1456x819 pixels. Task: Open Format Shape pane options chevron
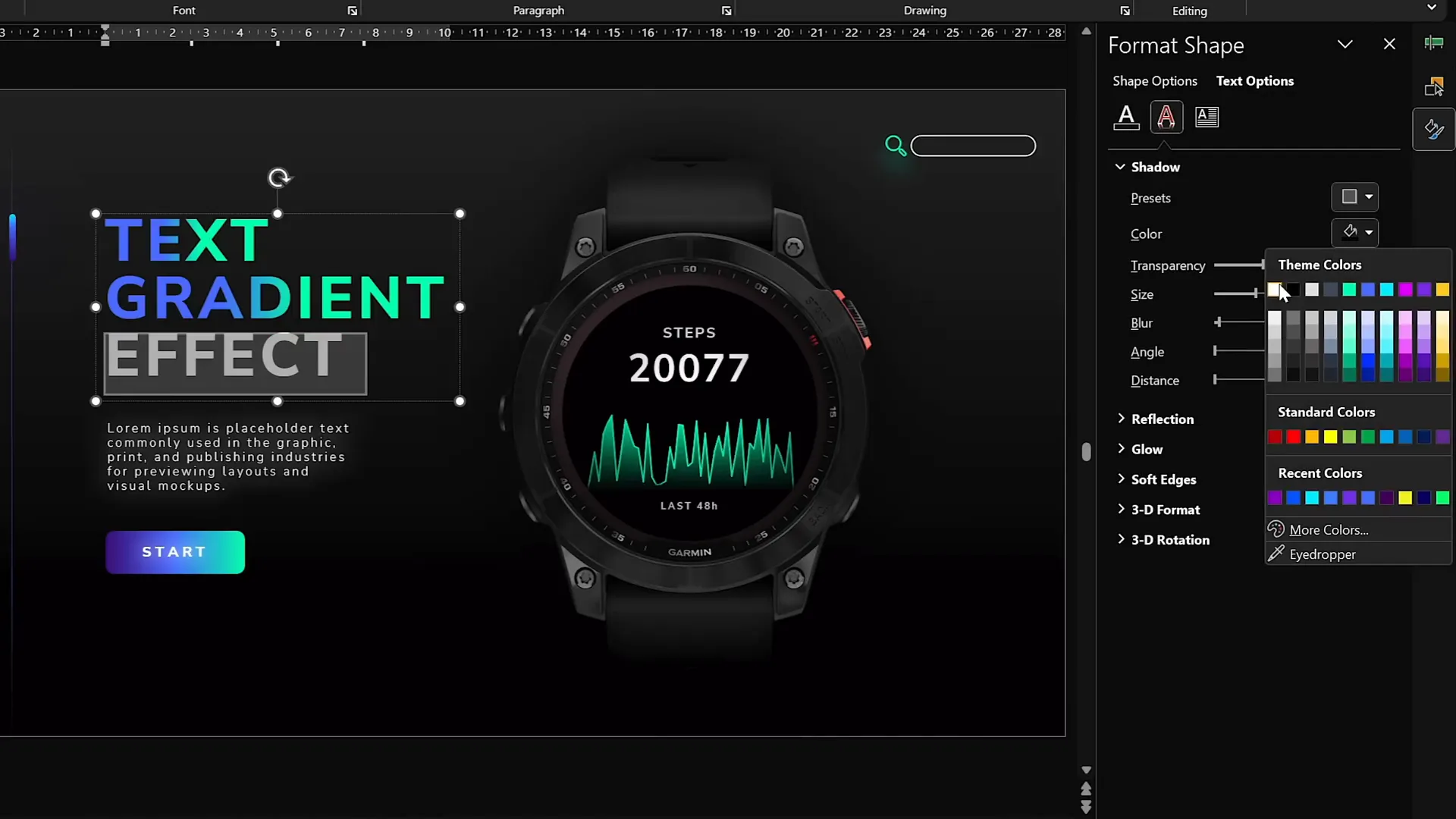(1345, 45)
